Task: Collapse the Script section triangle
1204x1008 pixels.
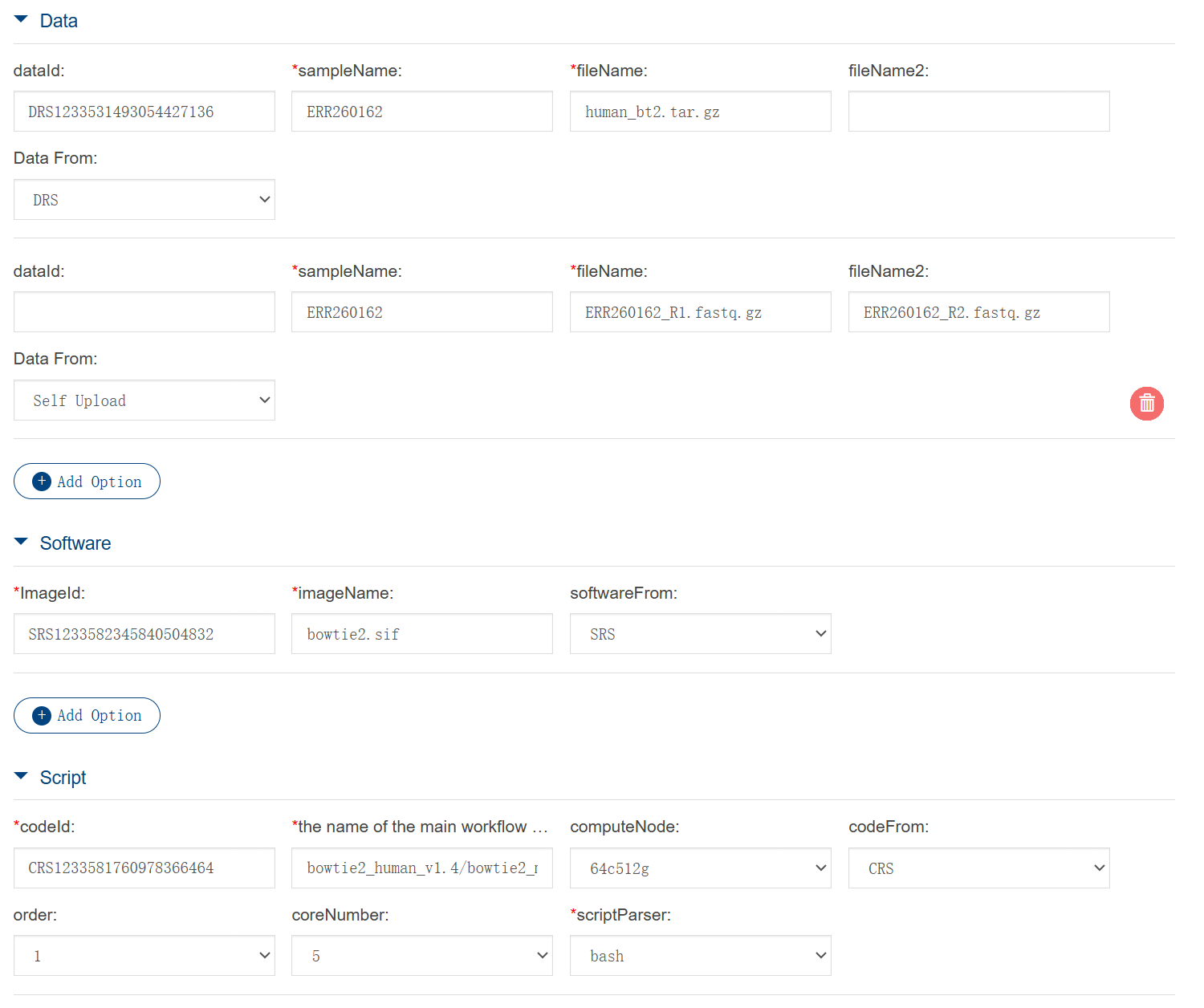Action: click(21, 776)
